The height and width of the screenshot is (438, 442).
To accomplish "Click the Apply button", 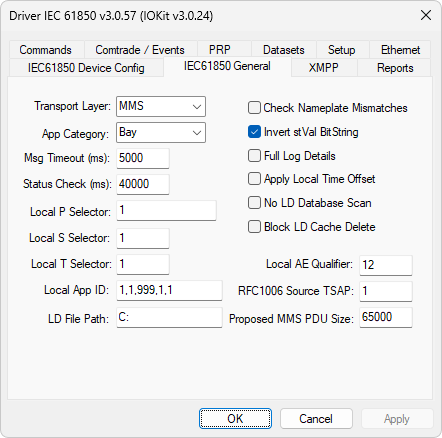I will pos(397,419).
